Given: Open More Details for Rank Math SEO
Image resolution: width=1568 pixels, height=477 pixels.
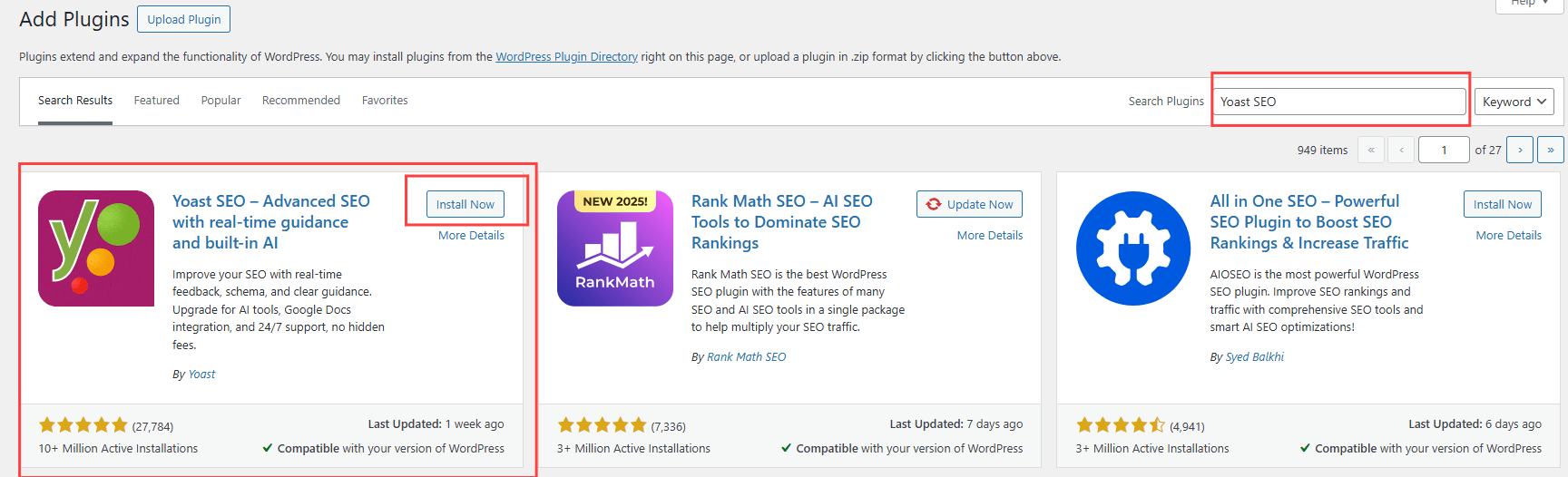Looking at the screenshot, I should point(990,235).
